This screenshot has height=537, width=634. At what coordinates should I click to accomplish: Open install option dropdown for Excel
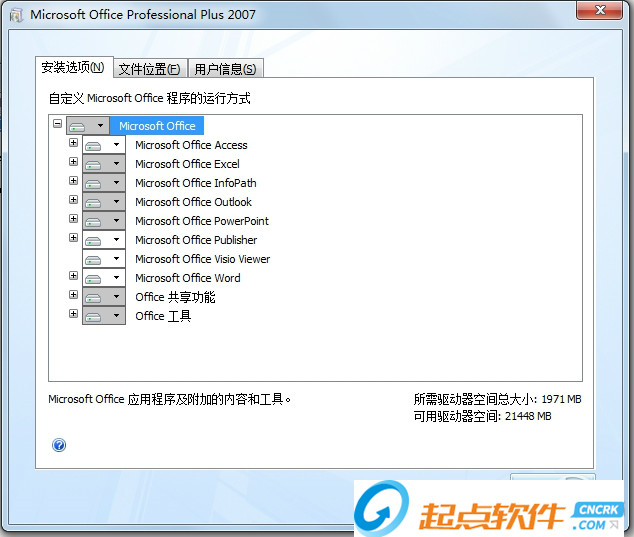[104, 164]
